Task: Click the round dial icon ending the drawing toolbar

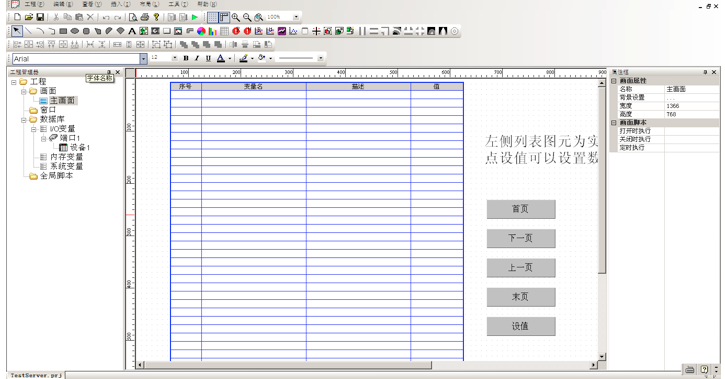Action: (454, 31)
